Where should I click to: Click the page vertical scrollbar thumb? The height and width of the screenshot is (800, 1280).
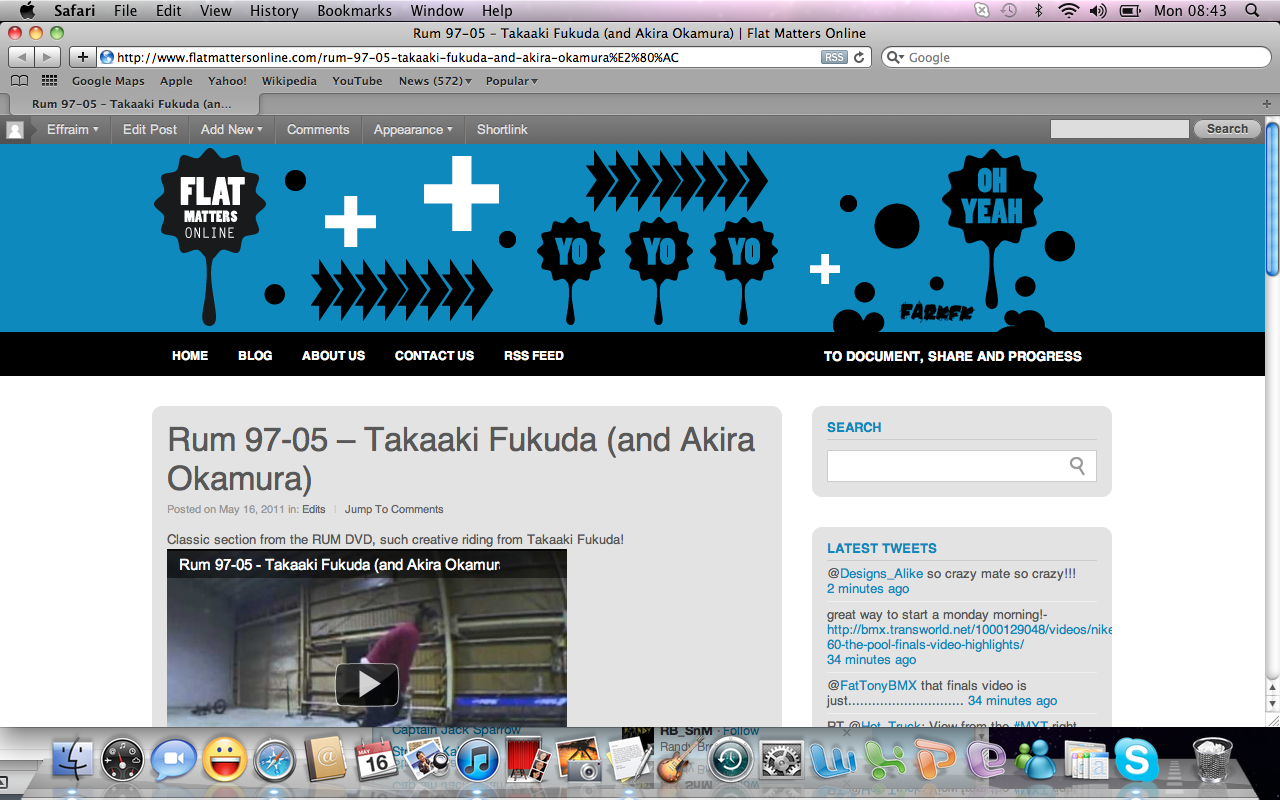point(1271,200)
